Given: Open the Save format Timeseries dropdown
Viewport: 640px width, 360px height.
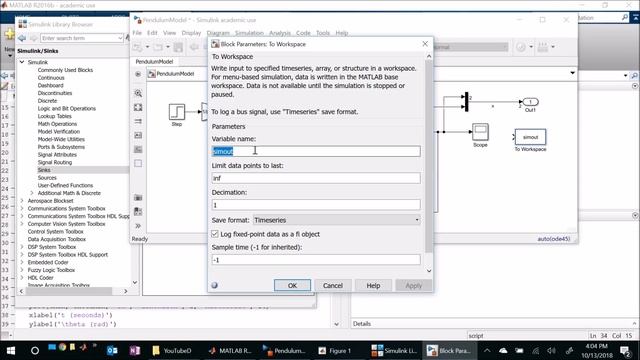Looking at the screenshot, I should (x=337, y=220).
